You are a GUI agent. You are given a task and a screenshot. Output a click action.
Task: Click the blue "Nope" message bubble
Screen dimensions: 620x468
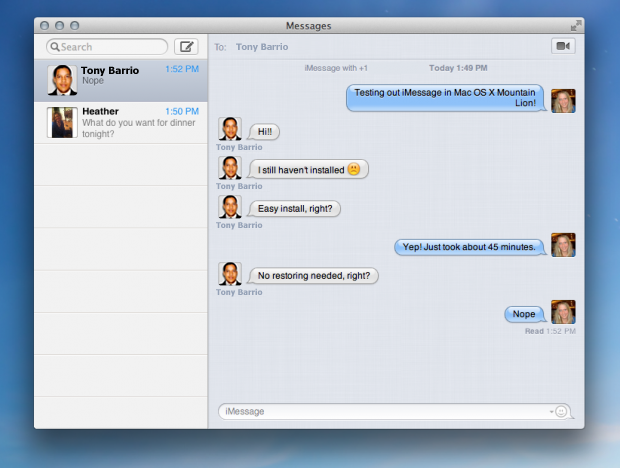[x=525, y=314]
